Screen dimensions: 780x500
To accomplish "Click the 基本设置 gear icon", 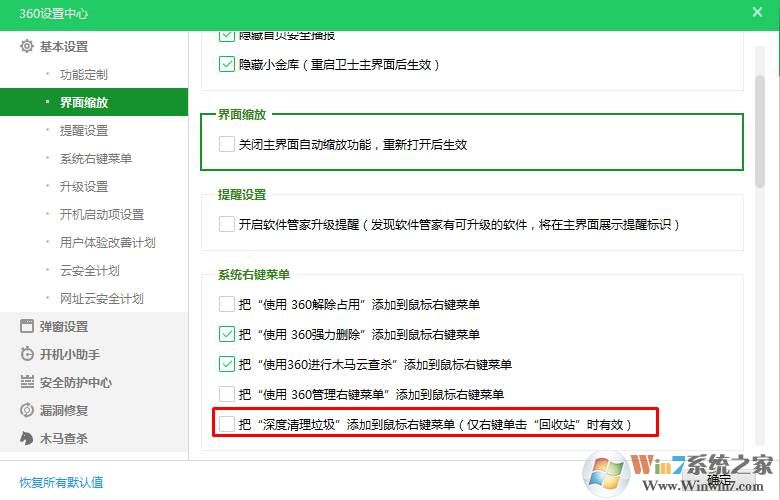I will pyautogui.click(x=27, y=47).
